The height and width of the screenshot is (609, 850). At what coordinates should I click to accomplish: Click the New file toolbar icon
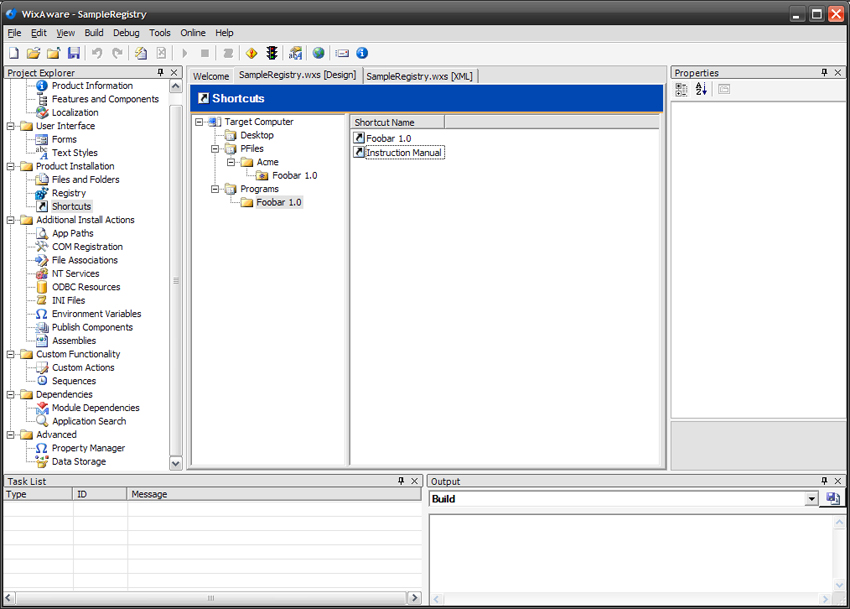coord(14,53)
